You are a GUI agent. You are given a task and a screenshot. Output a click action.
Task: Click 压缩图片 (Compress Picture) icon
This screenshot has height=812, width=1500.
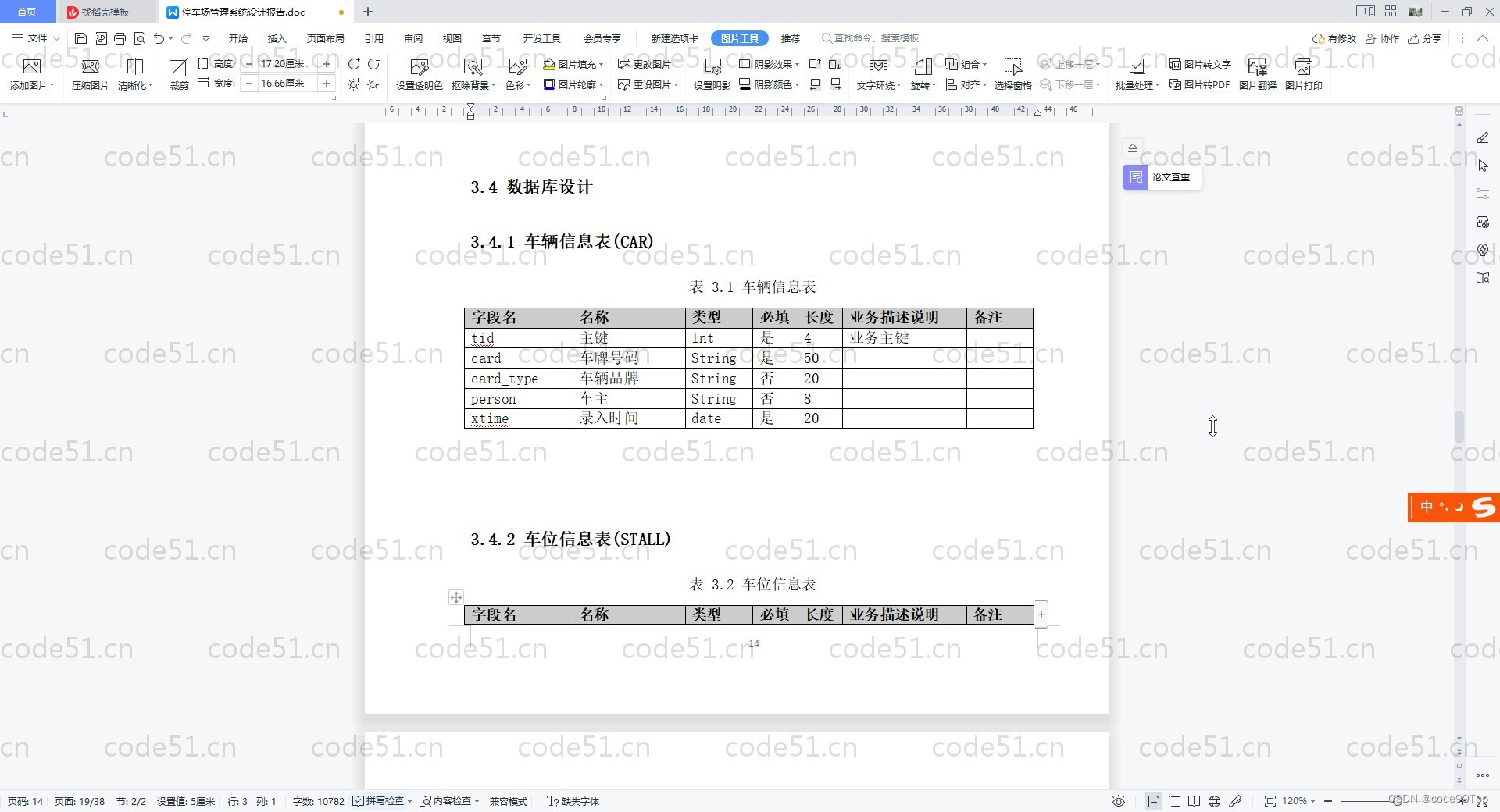91,74
